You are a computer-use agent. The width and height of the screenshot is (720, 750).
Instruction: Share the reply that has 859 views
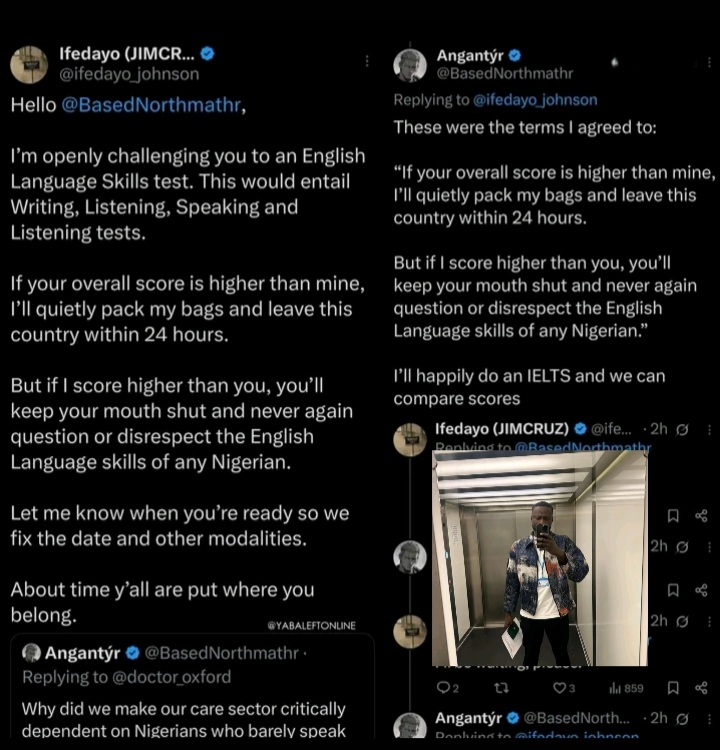(701, 687)
